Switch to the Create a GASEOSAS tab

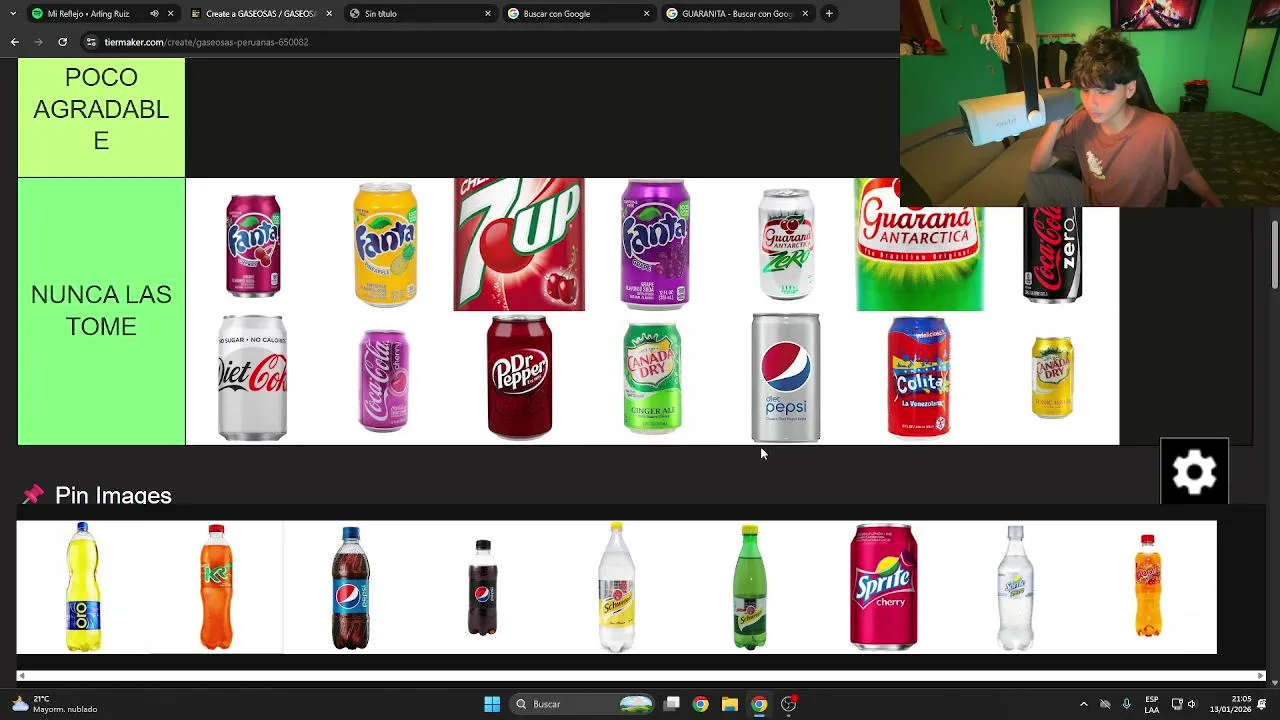pos(260,14)
